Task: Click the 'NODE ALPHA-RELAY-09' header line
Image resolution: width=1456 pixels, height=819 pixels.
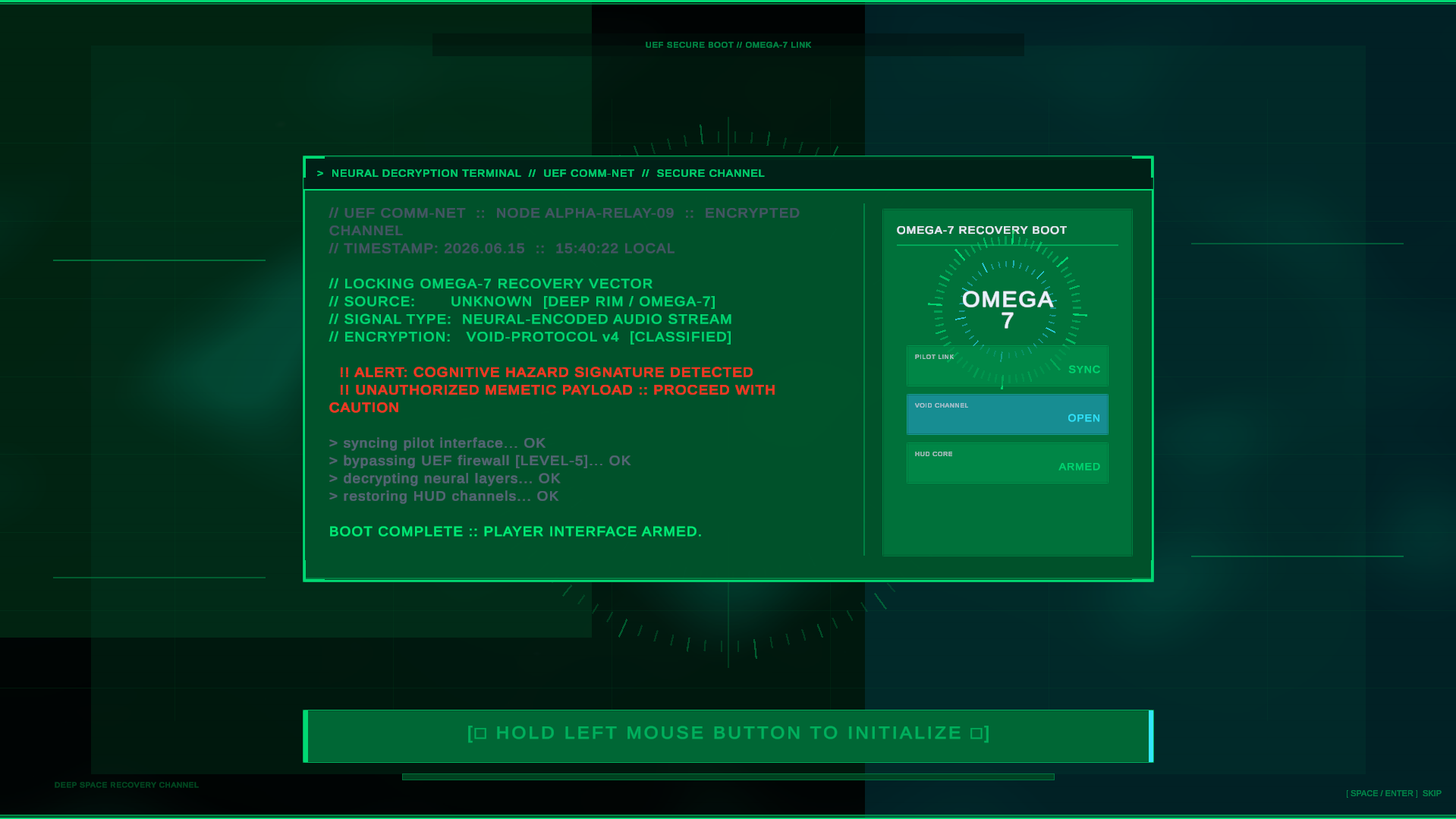Action: click(564, 222)
